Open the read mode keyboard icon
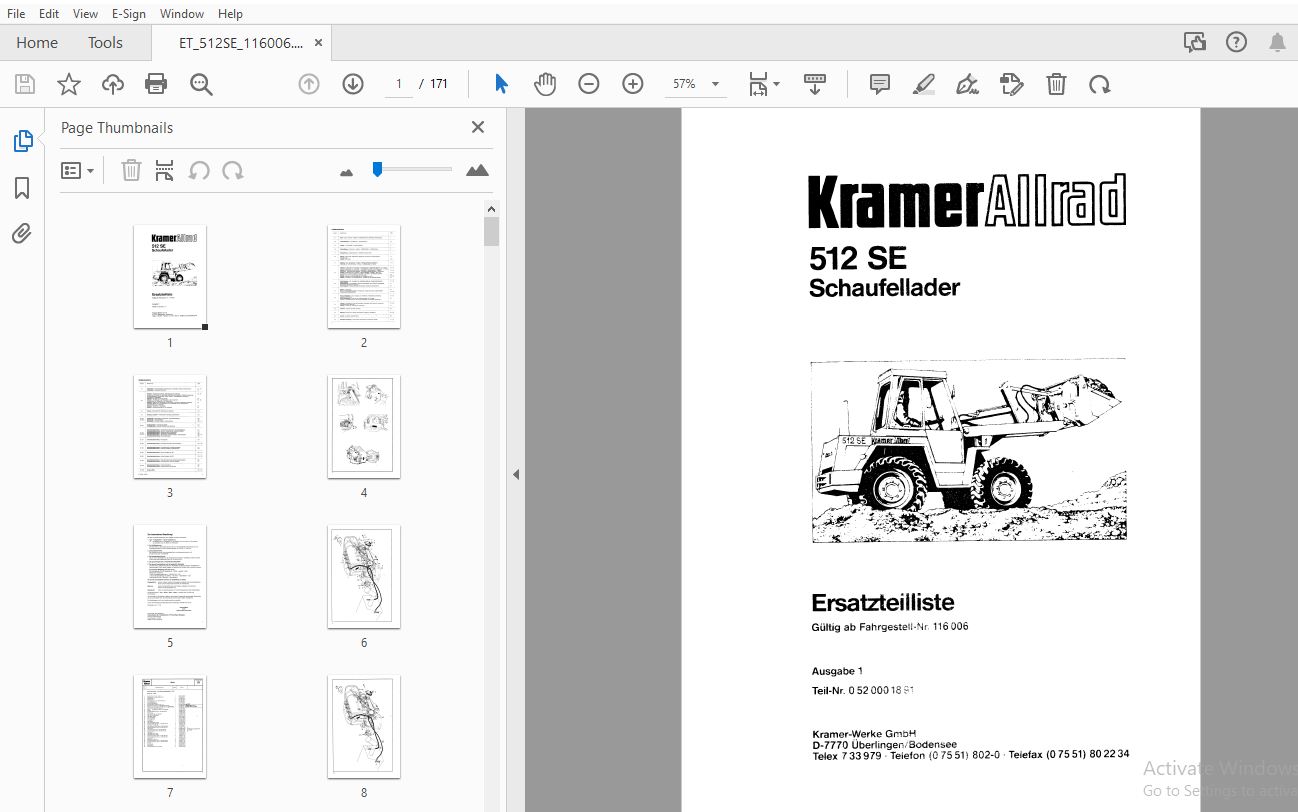This screenshot has height=812, width=1298. [815, 84]
